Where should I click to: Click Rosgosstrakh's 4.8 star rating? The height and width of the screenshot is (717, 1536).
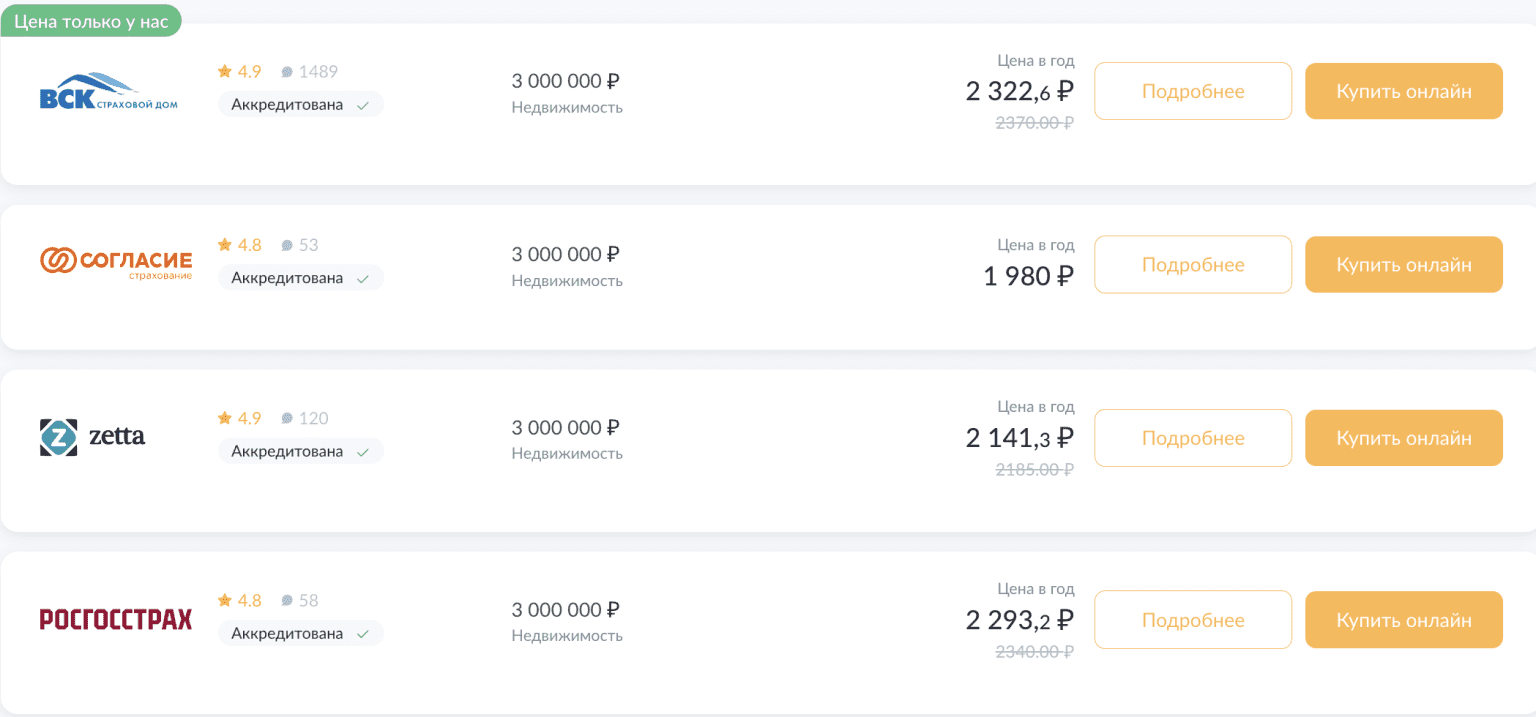point(239,600)
